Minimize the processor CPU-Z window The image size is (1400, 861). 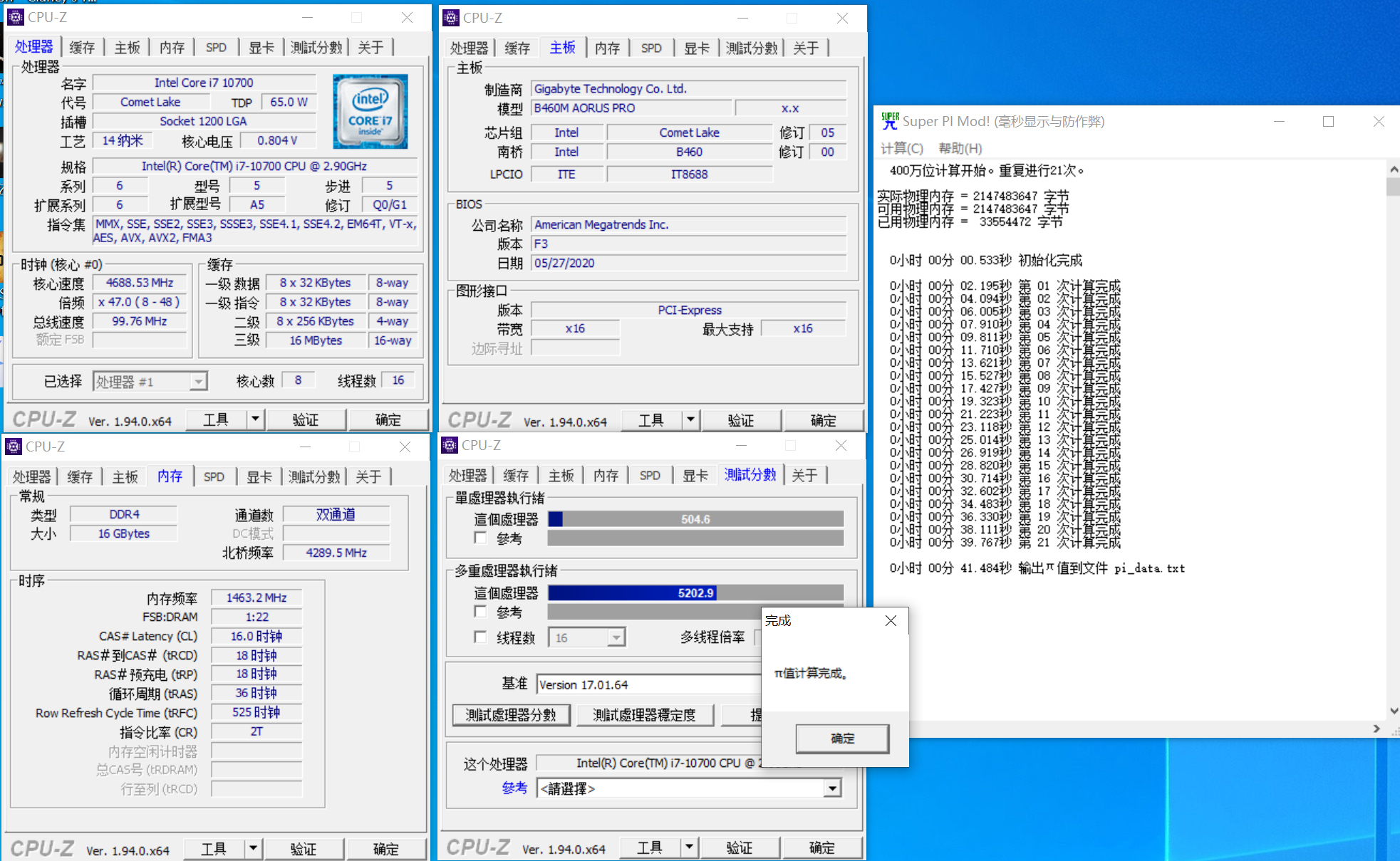pos(307,17)
